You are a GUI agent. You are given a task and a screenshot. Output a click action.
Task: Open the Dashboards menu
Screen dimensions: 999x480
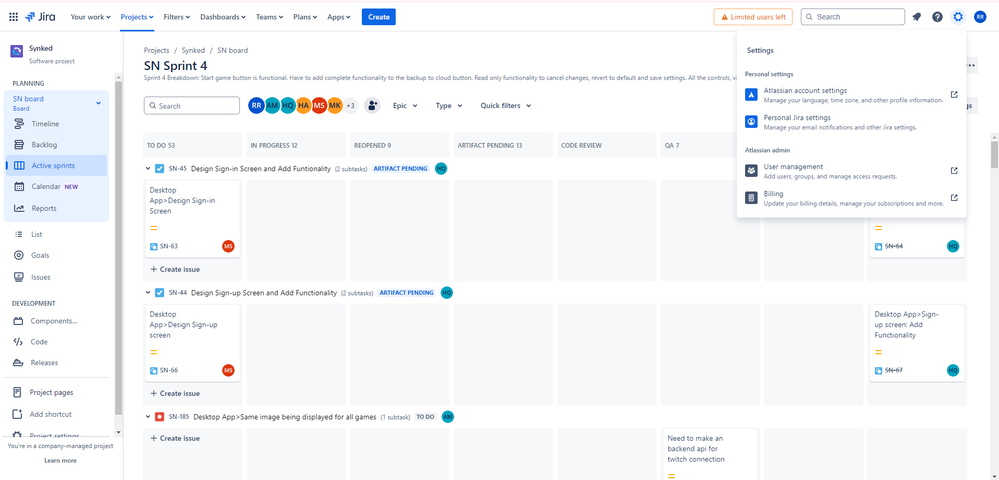point(223,17)
